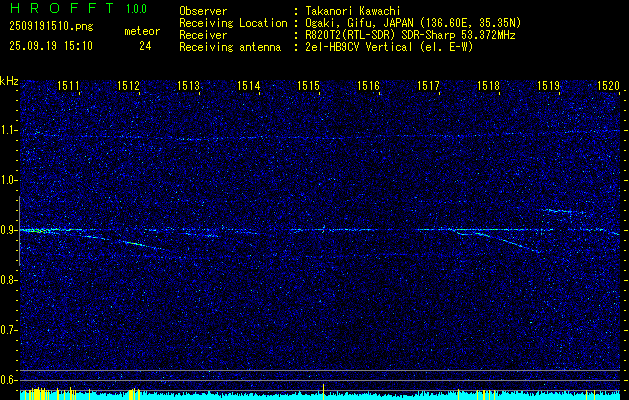Click the 1513 time marker
This screenshot has width=629, height=400.
(x=189, y=85)
